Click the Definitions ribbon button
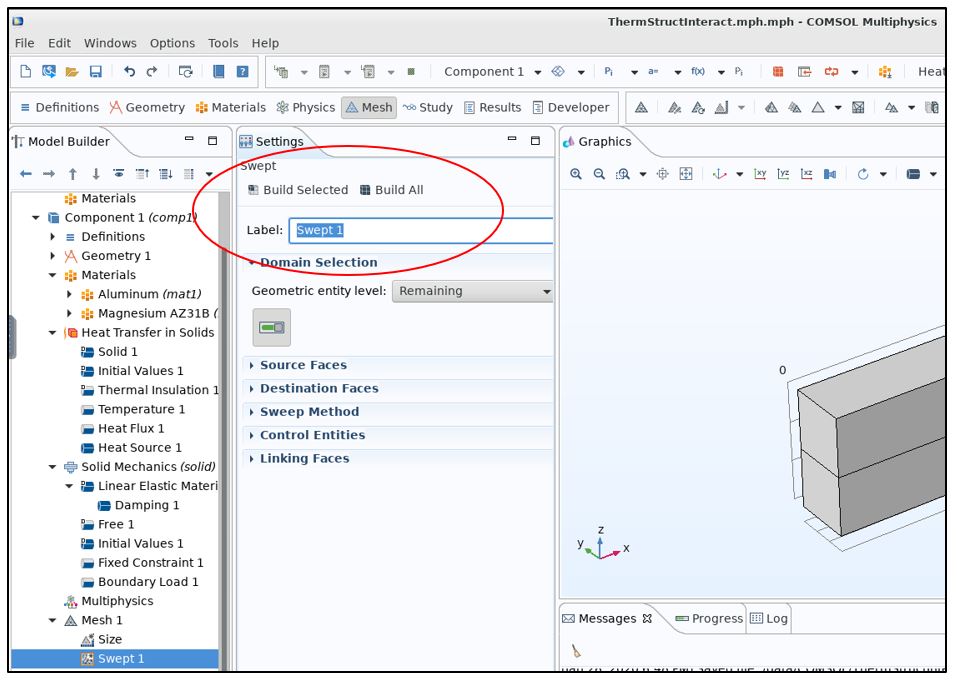 pos(59,107)
